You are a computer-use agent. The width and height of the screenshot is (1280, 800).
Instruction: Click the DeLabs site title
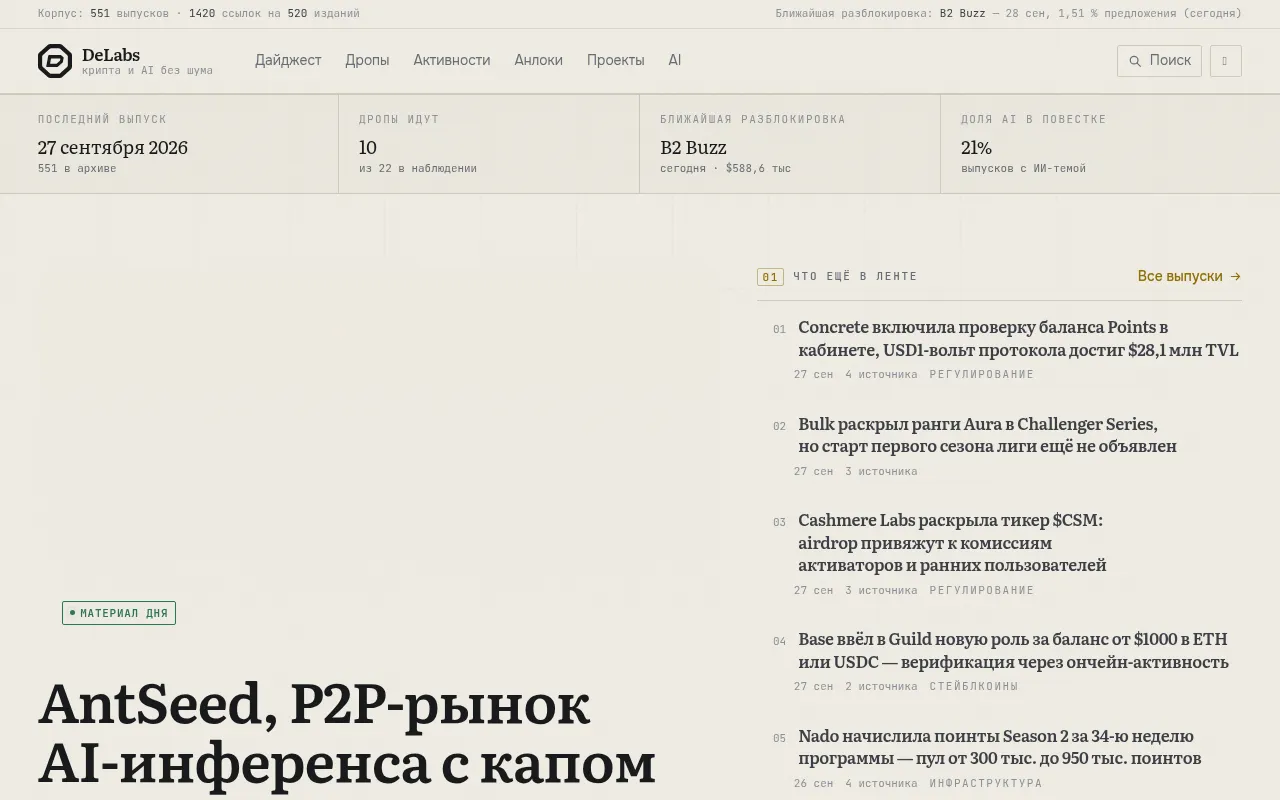[111, 55]
